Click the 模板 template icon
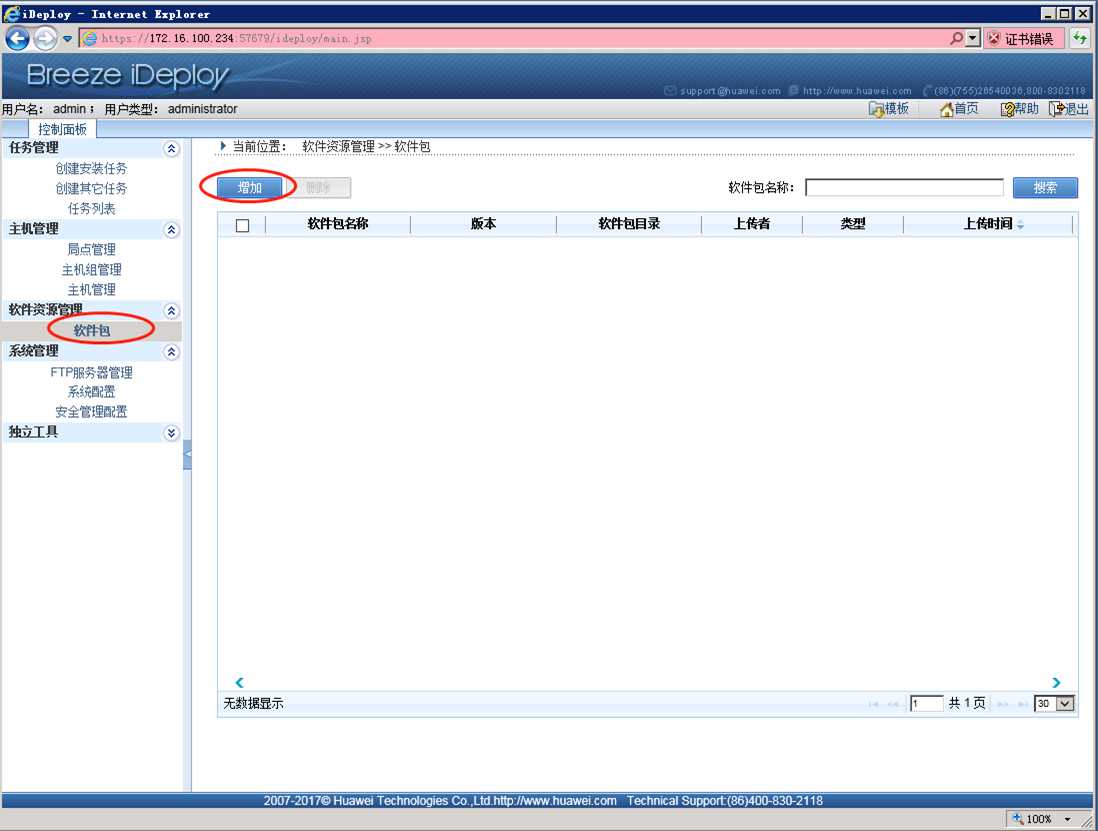The width and height of the screenshot is (1098, 831). coord(876,109)
